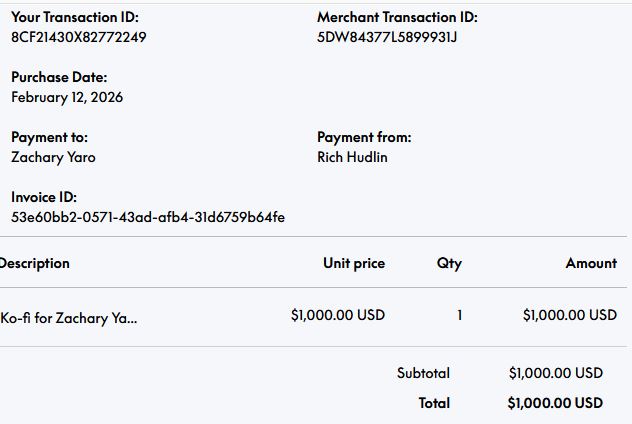The width and height of the screenshot is (632, 424).
Task: Click the "Payment from:" label
Action: [364, 137]
